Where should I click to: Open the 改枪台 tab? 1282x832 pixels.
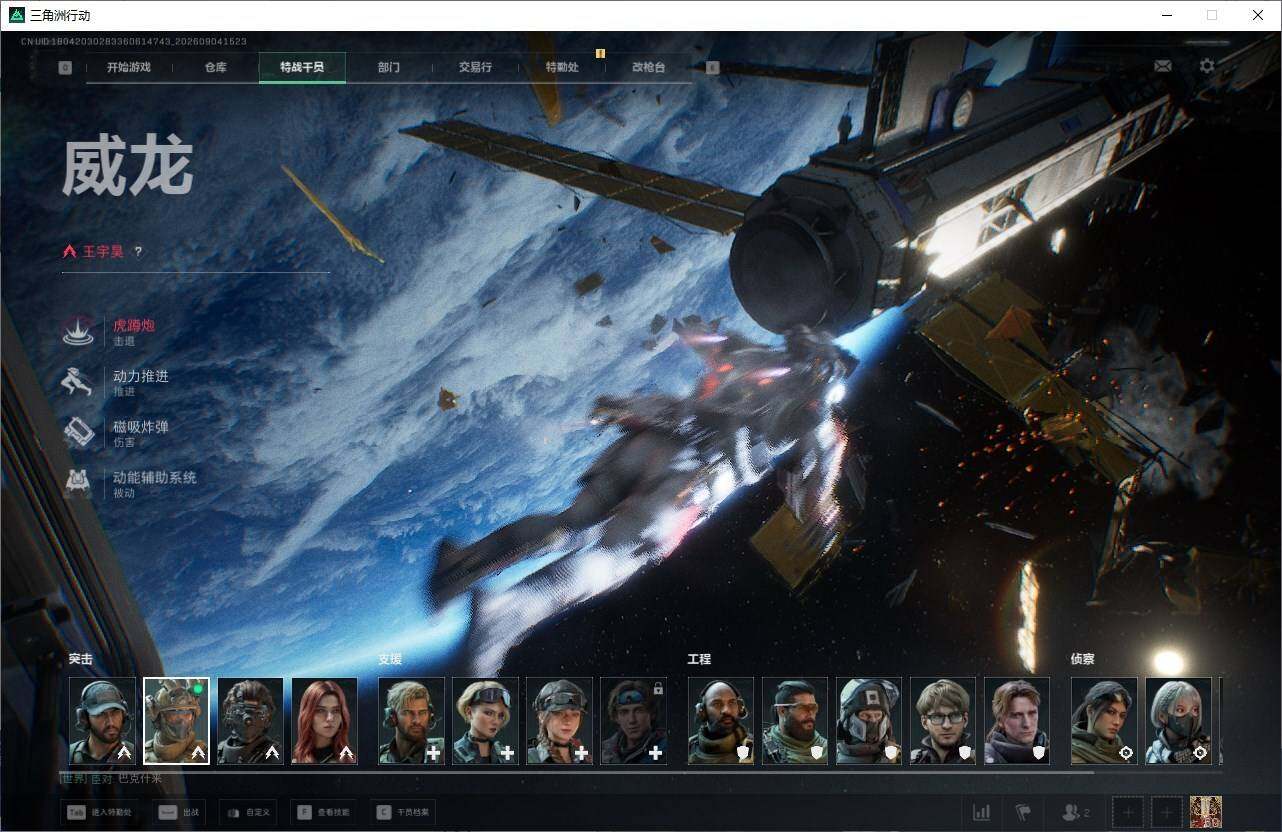tap(648, 67)
